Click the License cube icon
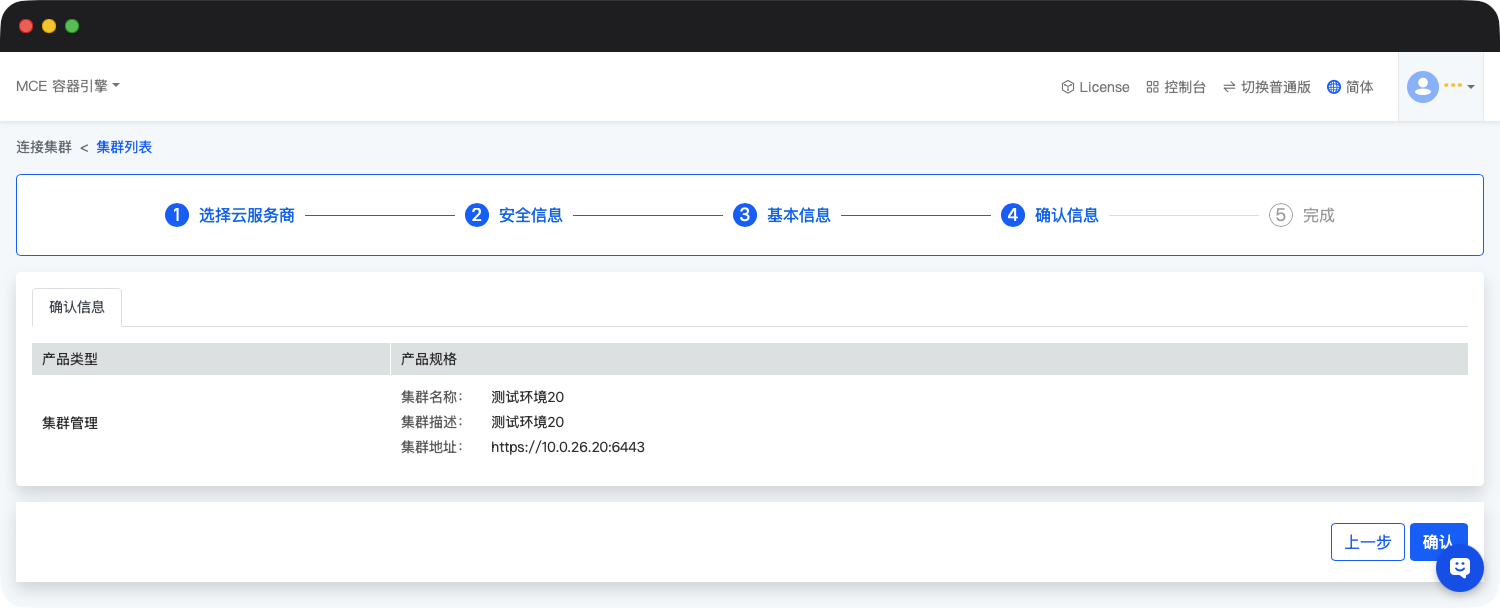Viewport: 1500px width, 608px height. coord(1067,87)
